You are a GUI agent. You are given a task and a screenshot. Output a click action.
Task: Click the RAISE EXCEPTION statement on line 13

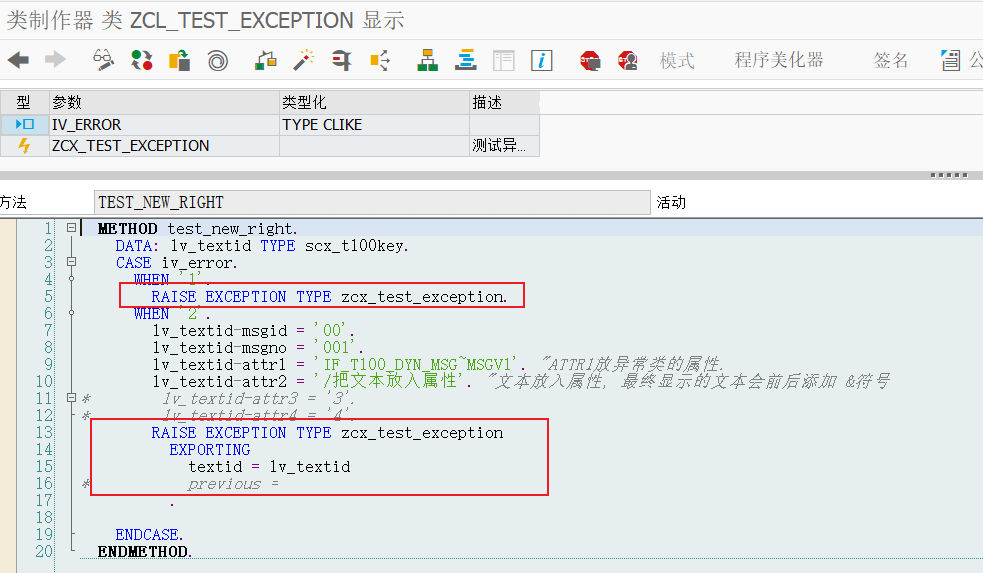[327, 433]
